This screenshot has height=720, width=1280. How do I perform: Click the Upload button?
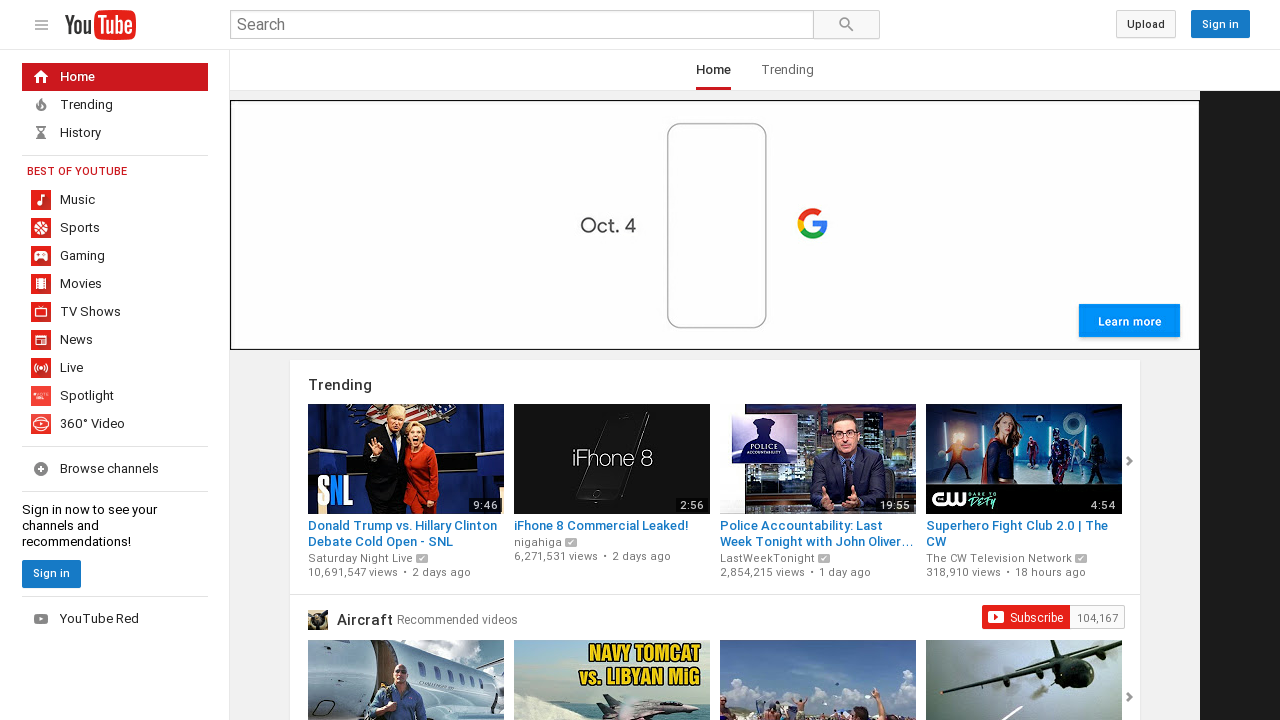1145,24
